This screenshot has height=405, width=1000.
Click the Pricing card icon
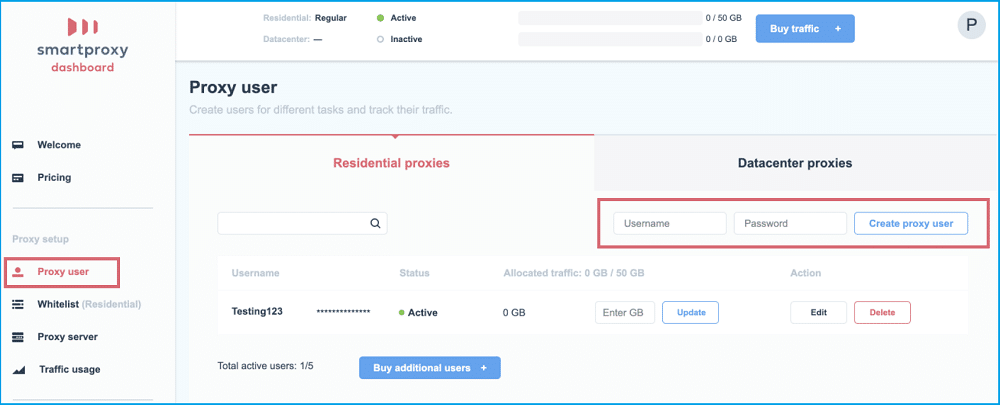tap(18, 177)
